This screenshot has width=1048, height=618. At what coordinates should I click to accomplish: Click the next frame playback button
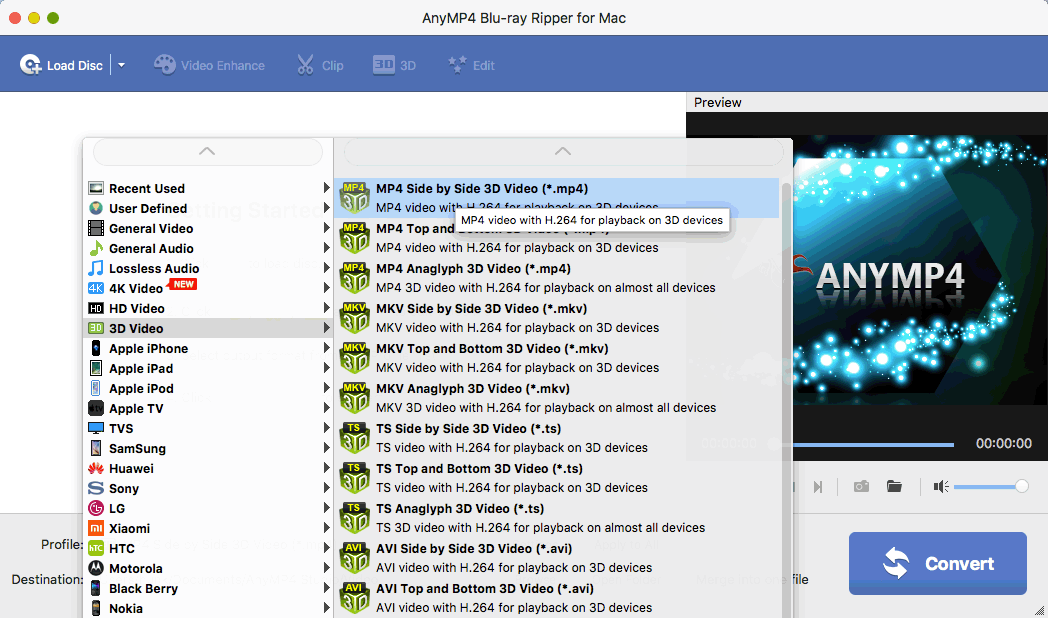(x=817, y=487)
